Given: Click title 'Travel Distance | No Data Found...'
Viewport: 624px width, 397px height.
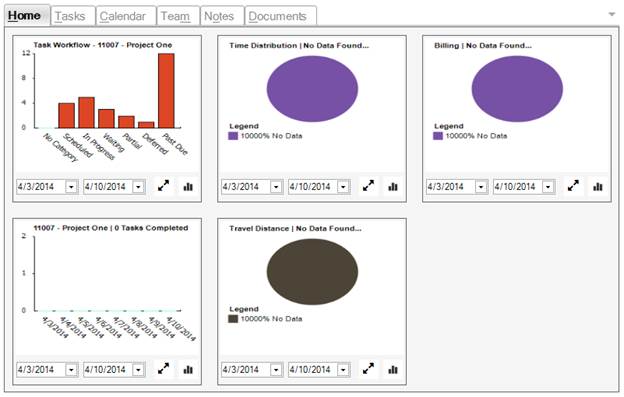Looking at the screenshot, I should 295,229.
